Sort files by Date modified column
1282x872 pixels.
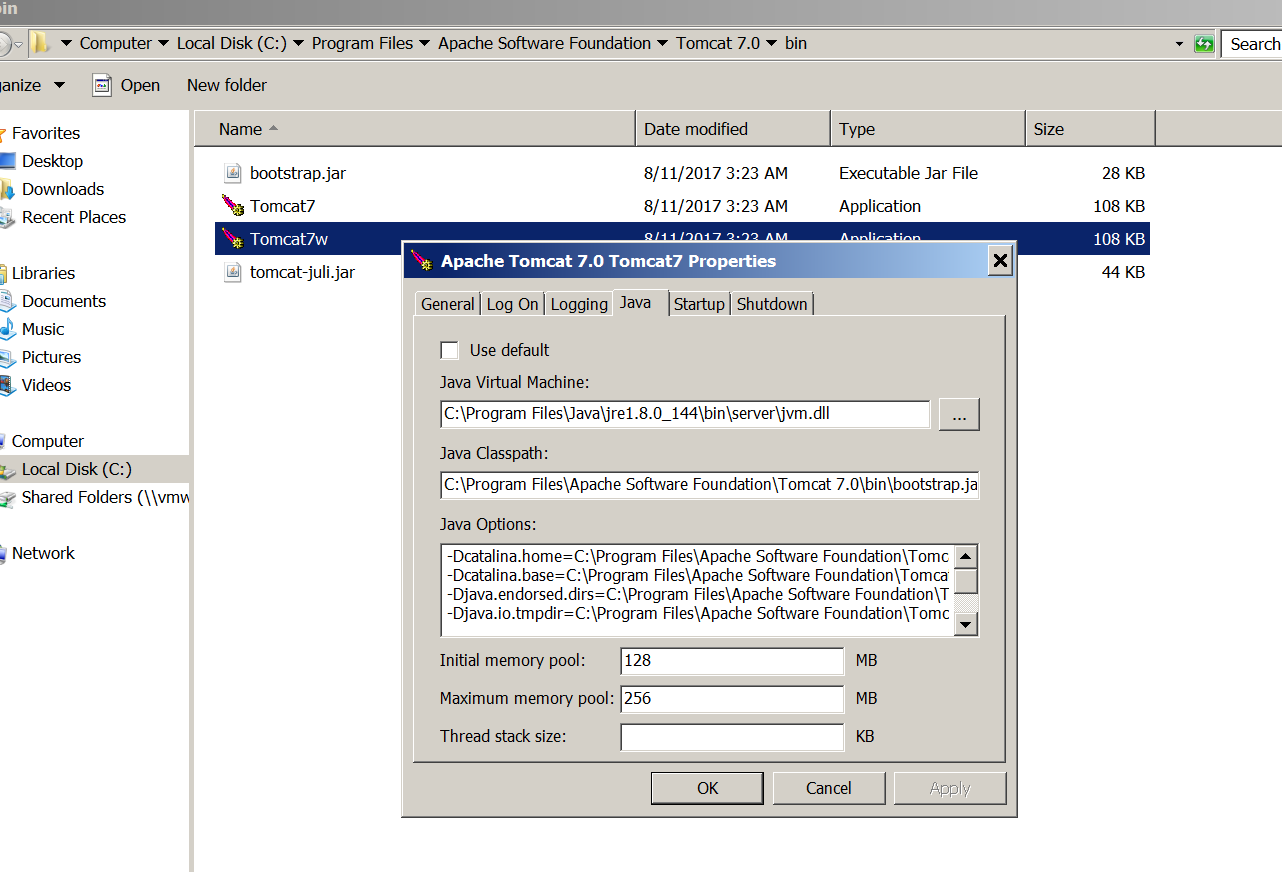pyautogui.click(x=696, y=129)
